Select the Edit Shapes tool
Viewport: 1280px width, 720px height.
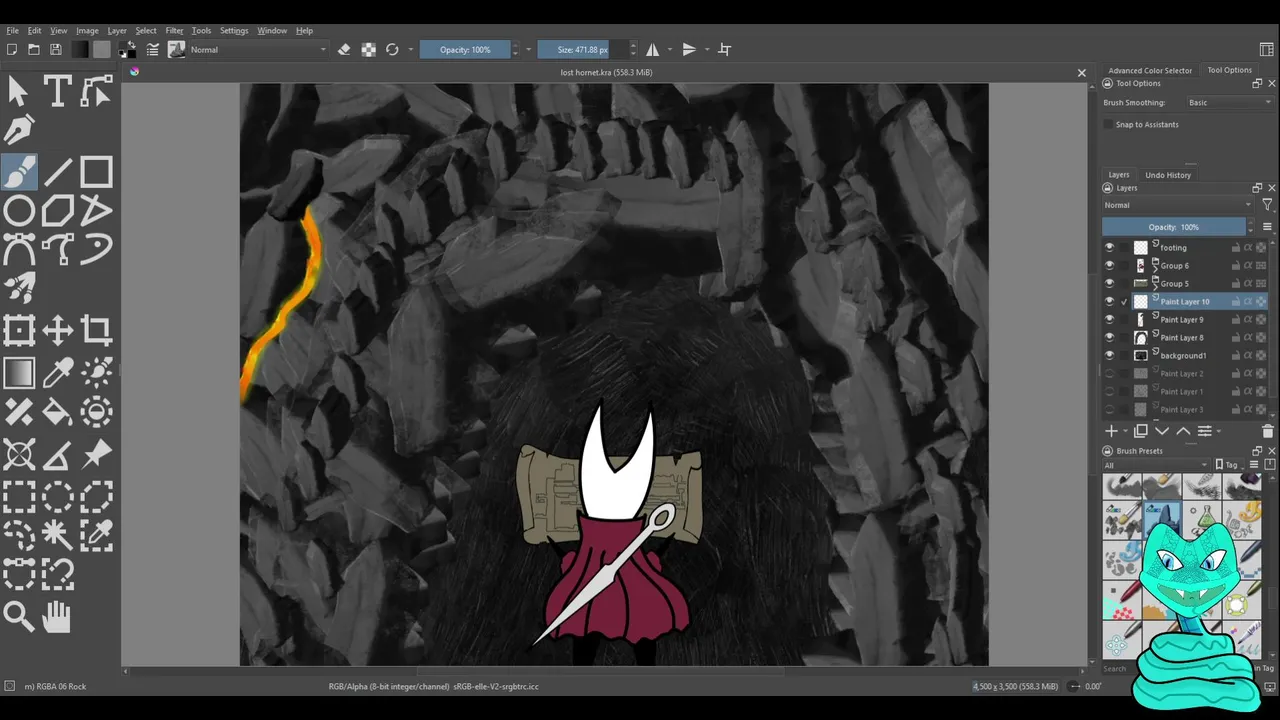[x=96, y=92]
